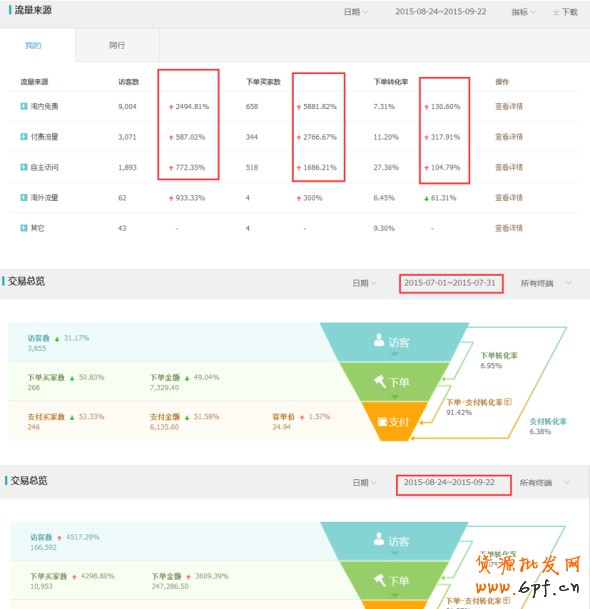Click the 2015-07-01~2015-07-31 date range field

pos(451,283)
